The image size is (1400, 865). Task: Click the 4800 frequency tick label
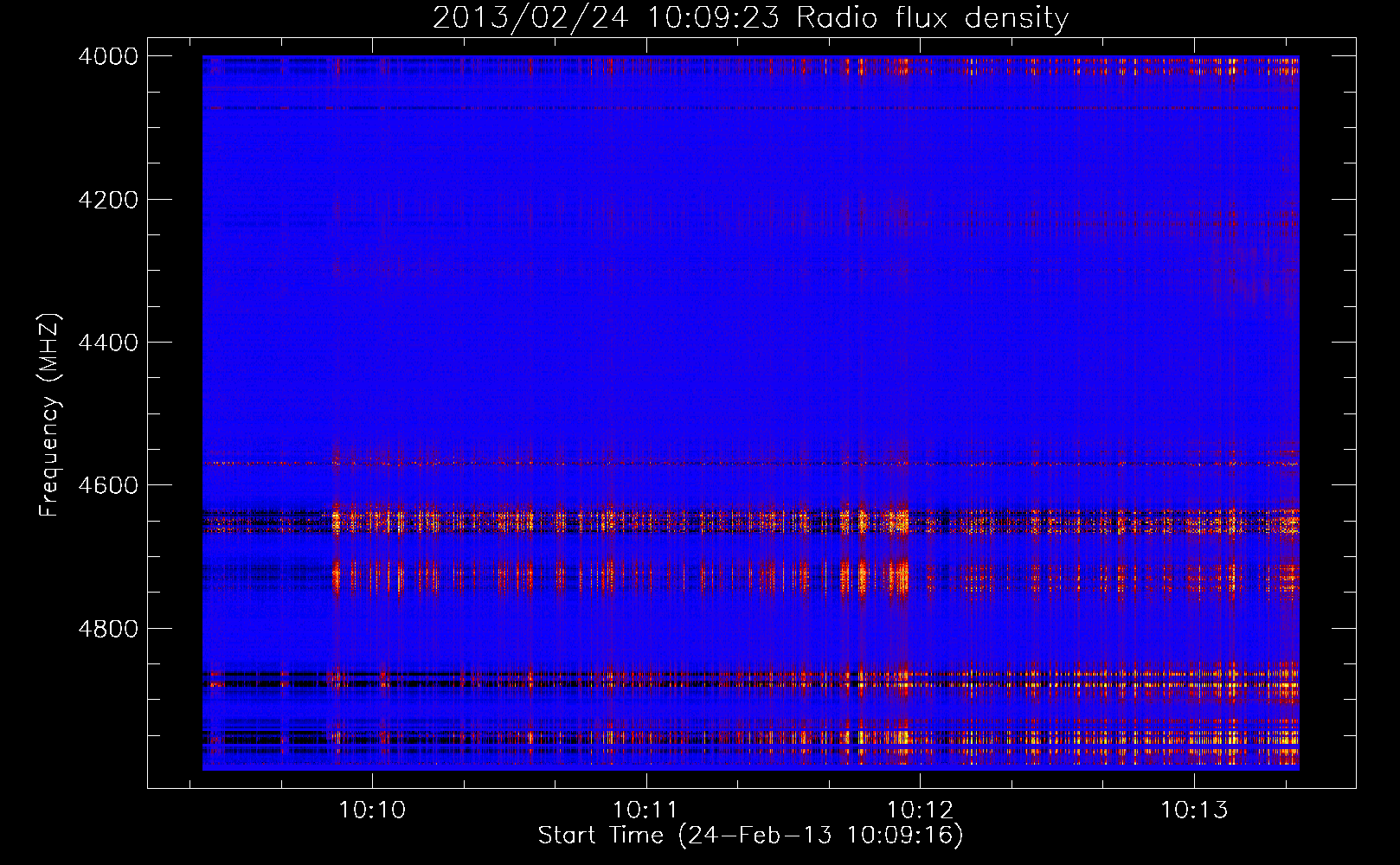(108, 629)
